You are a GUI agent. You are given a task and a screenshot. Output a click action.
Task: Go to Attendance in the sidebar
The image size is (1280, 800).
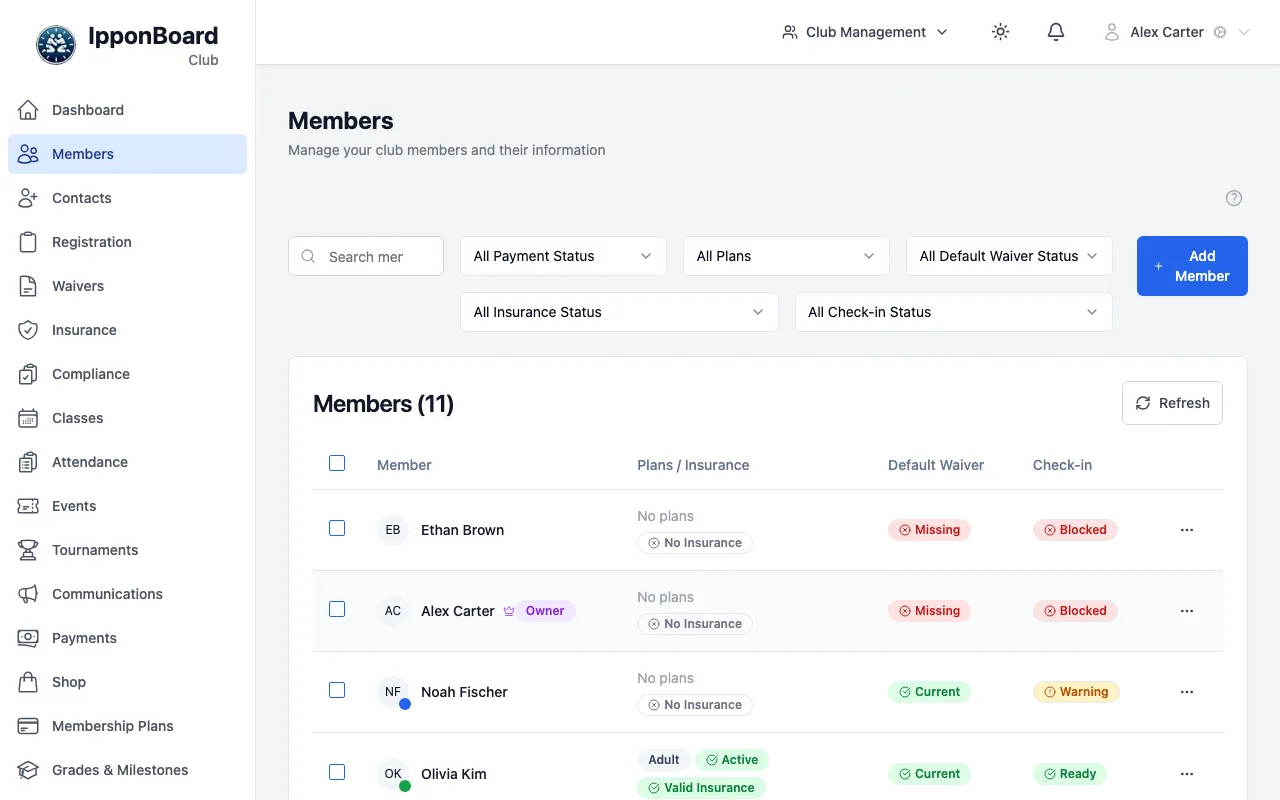tap(127, 462)
